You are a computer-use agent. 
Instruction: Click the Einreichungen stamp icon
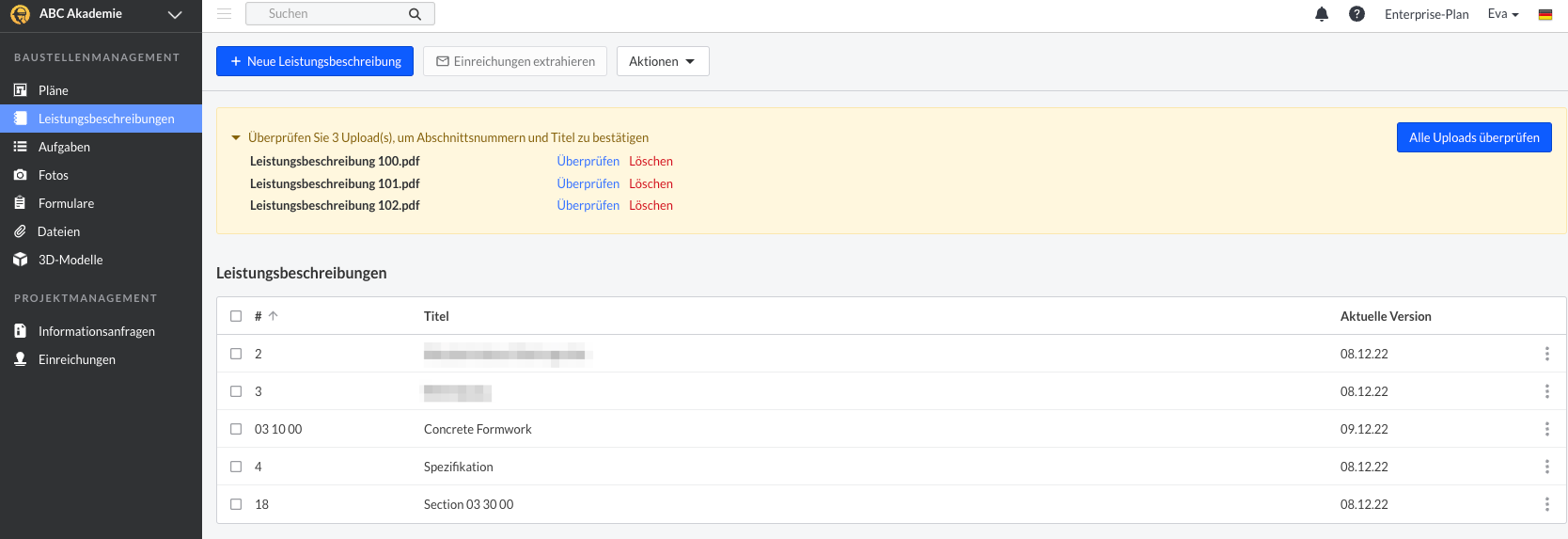coord(20,359)
